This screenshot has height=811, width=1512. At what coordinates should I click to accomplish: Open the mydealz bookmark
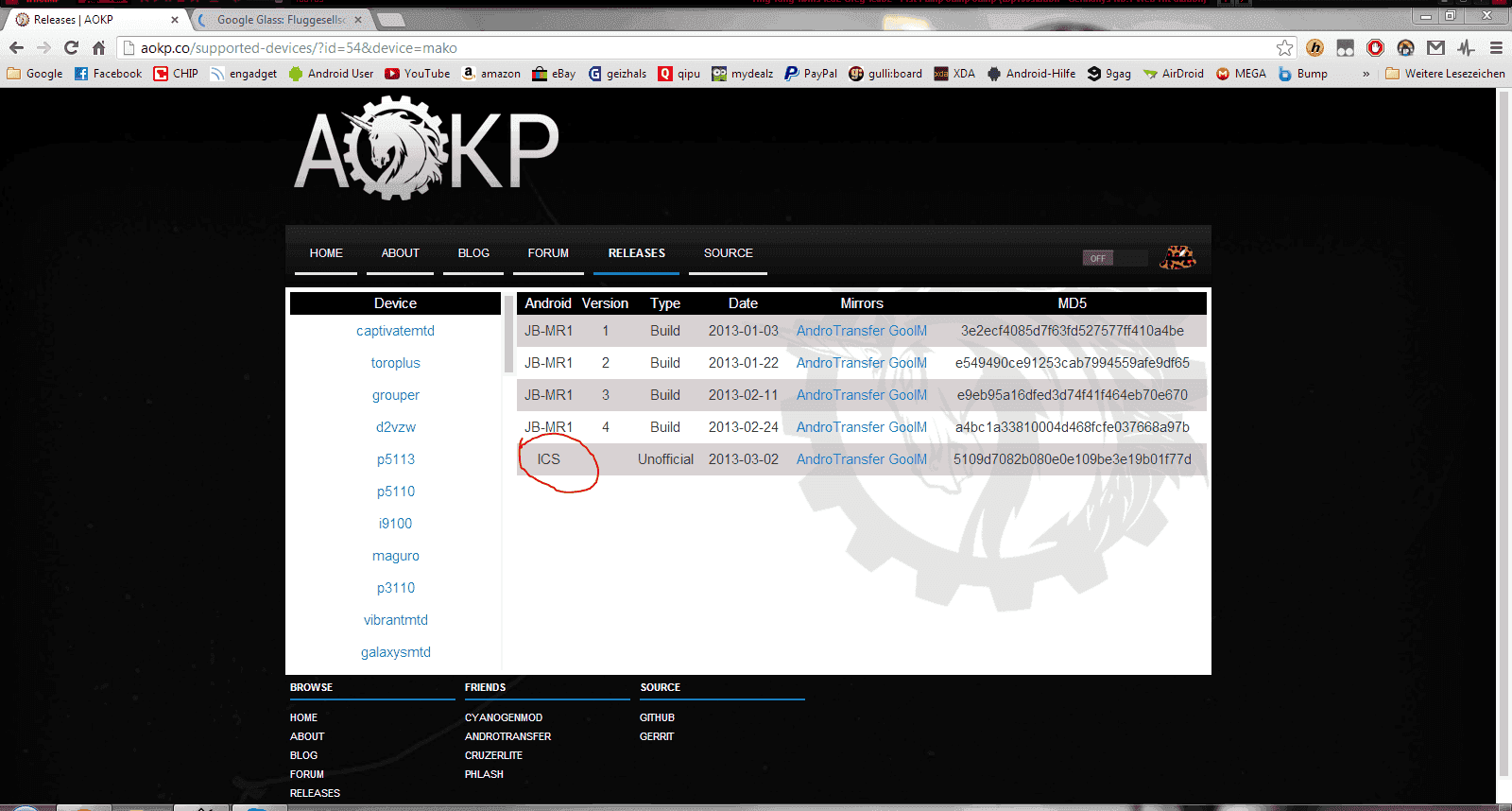click(743, 74)
